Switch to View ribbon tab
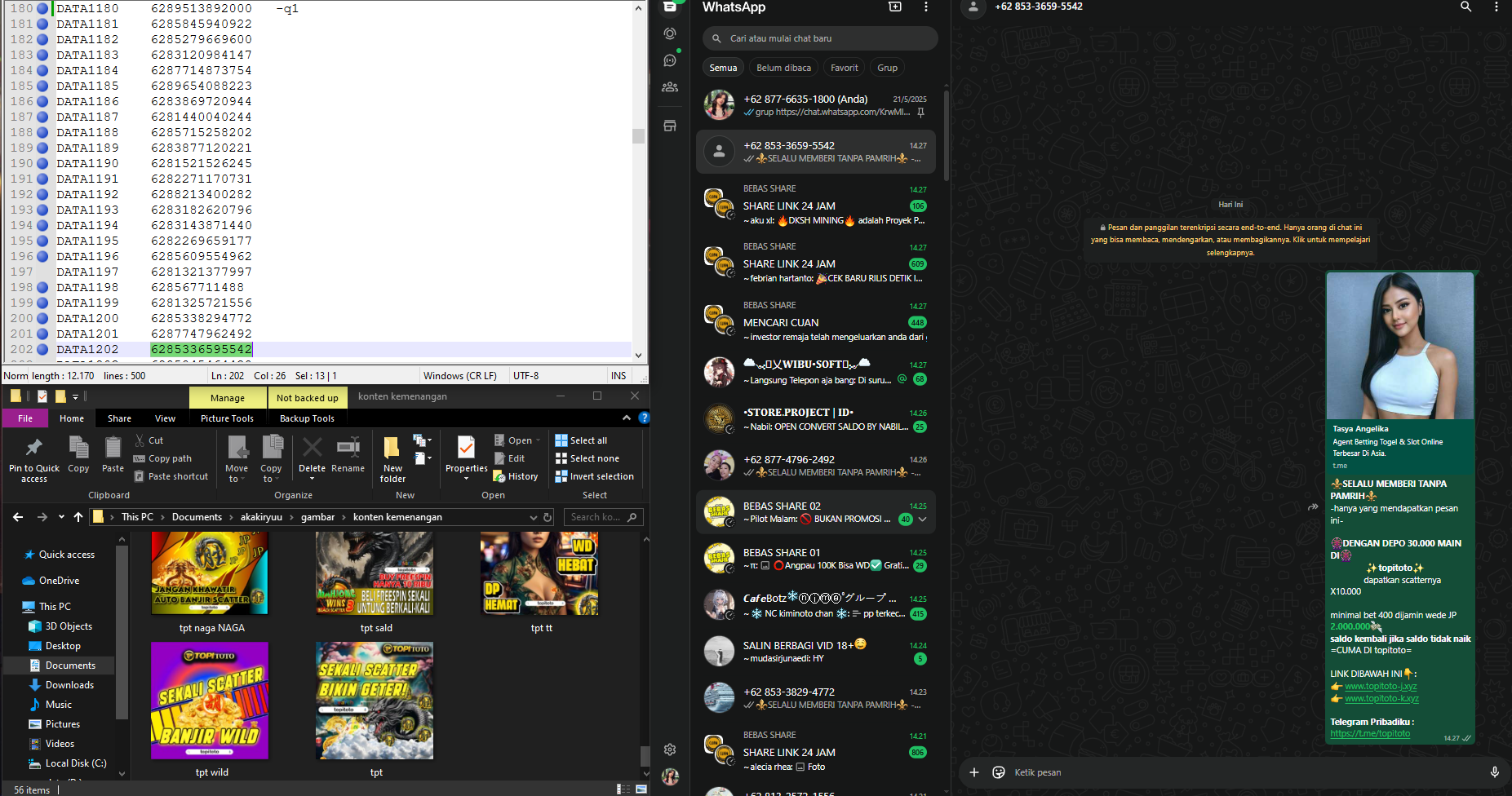The width and height of the screenshot is (1512, 796). click(x=165, y=418)
